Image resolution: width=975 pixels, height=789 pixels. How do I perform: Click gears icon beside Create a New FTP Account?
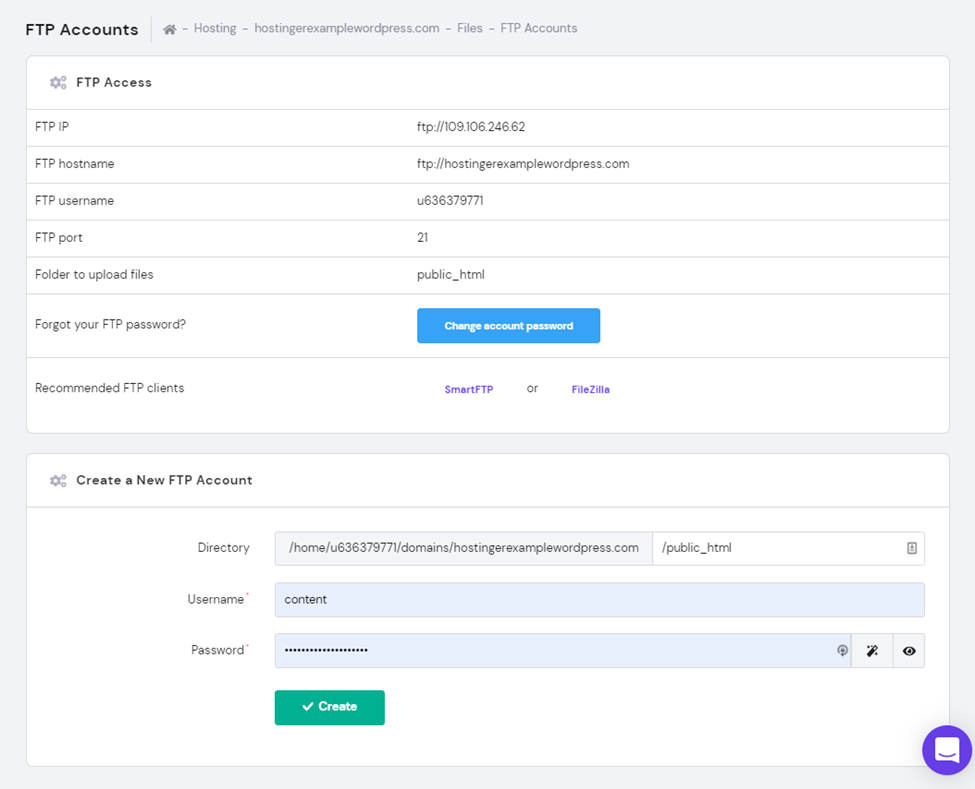coord(58,481)
